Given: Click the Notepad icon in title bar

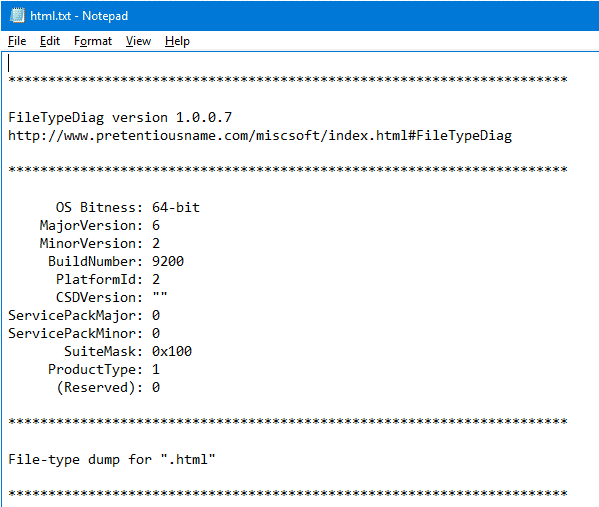Looking at the screenshot, I should [17, 16].
